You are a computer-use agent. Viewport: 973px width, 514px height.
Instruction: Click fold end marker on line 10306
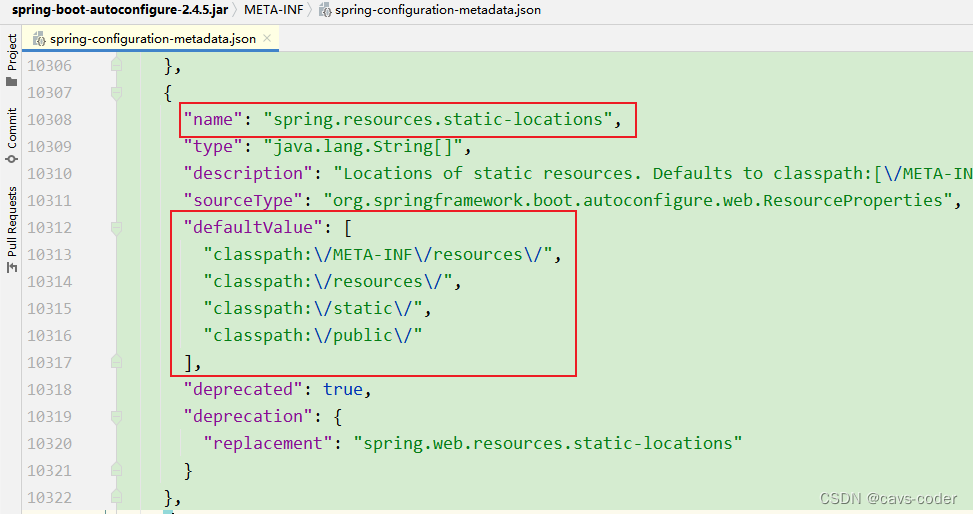point(116,65)
